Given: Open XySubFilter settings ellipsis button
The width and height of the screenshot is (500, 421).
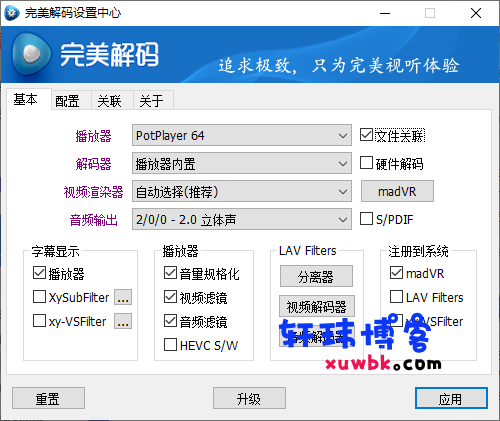Looking at the screenshot, I should click(123, 297).
